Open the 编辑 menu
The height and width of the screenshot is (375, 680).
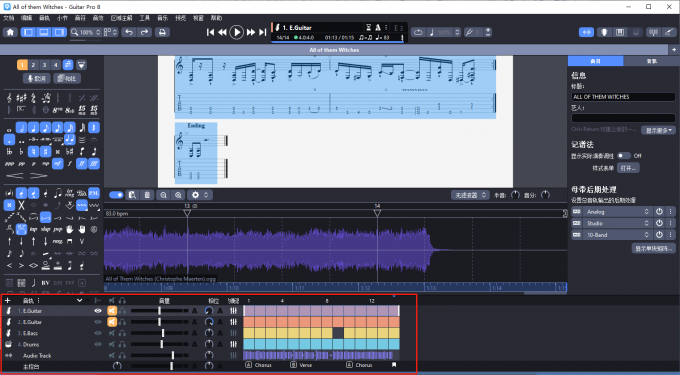pyautogui.click(x=26, y=18)
